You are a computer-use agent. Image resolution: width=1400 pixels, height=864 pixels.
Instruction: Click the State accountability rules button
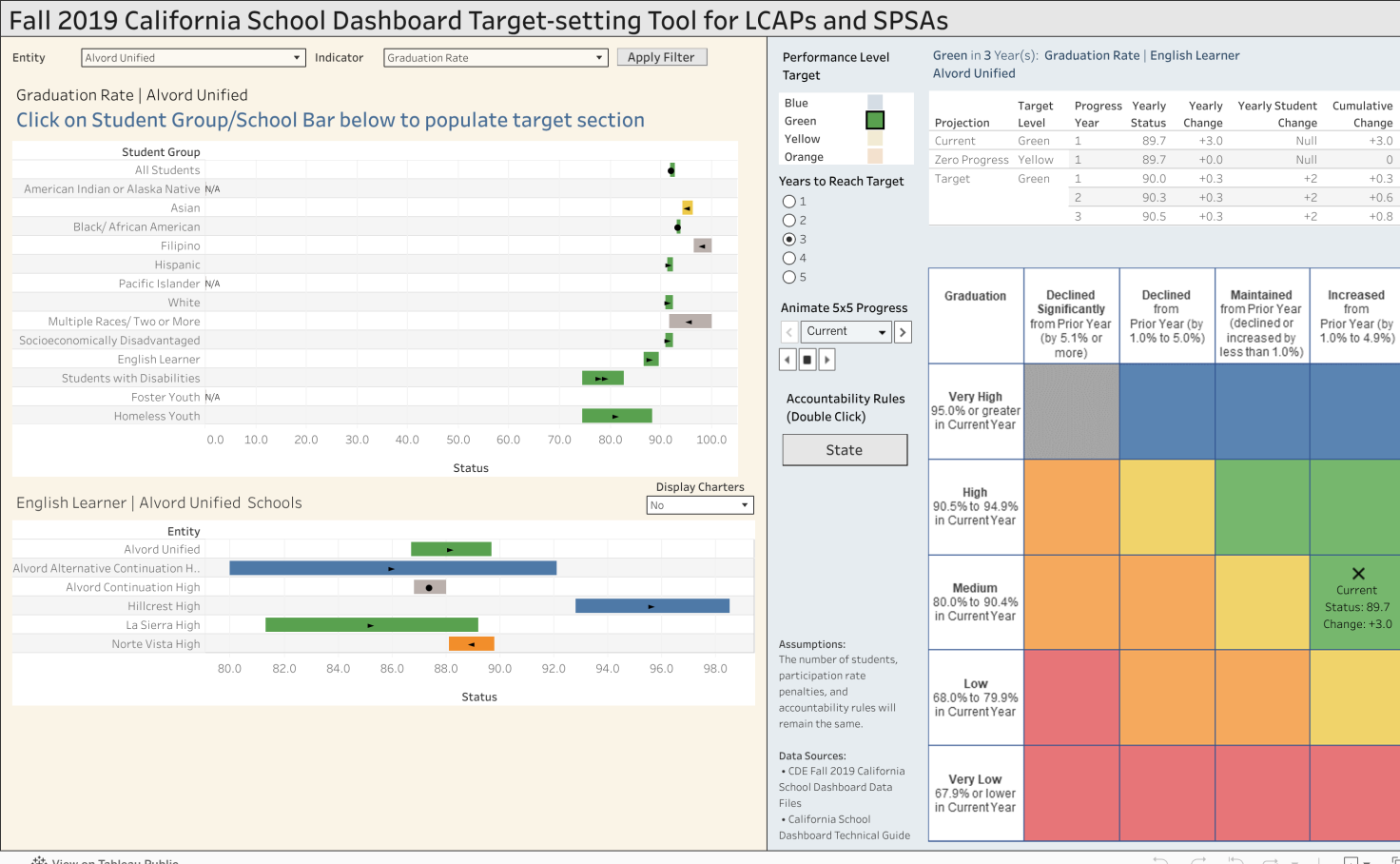[x=845, y=450]
